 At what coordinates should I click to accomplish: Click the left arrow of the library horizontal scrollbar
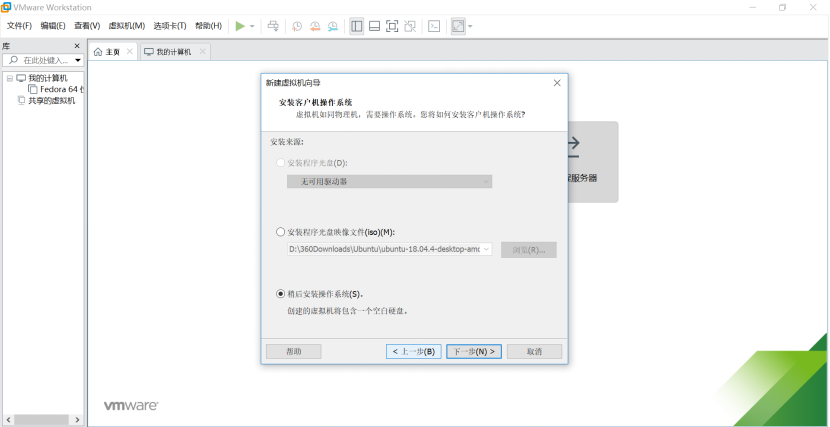pyautogui.click(x=7, y=420)
